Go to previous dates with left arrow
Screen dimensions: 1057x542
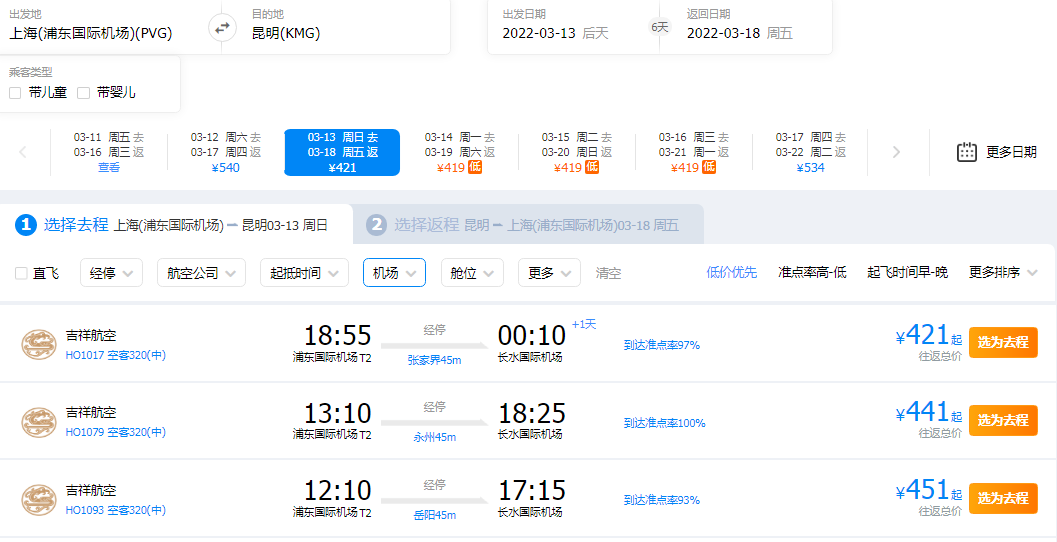(23, 152)
